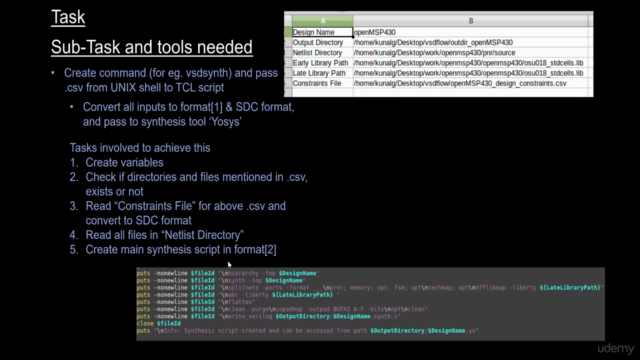The width and height of the screenshot is (640, 360).
Task: Click the 'Synthesis script created' puts line
Action: [x=307, y=331]
